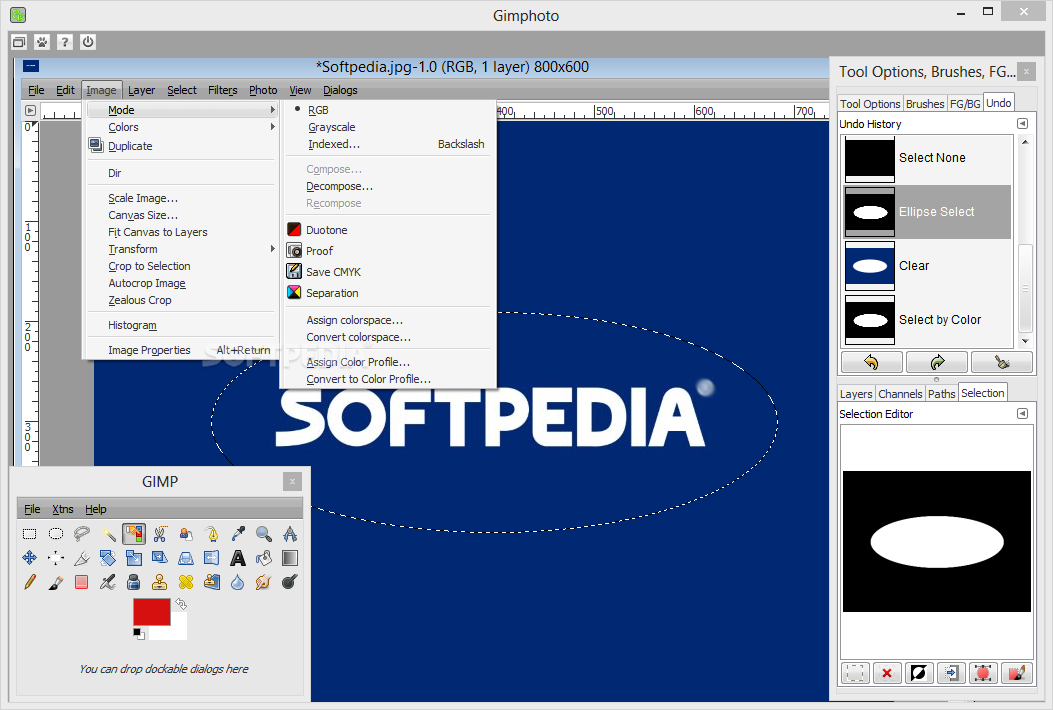
Task: Click Select None red X in Selection Editor
Action: 887,673
